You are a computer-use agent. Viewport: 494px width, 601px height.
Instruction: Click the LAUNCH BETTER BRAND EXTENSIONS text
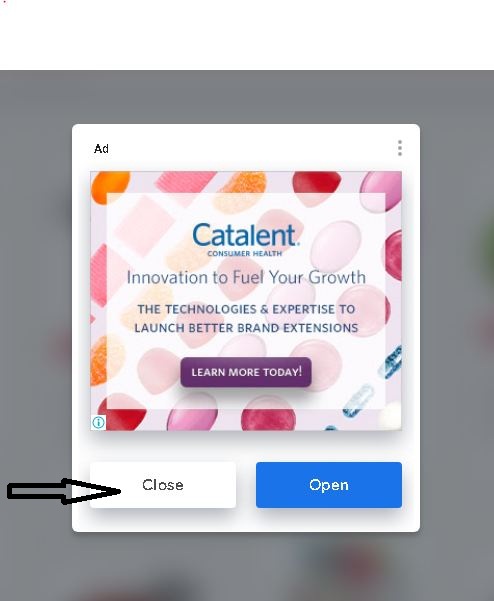tap(246, 328)
